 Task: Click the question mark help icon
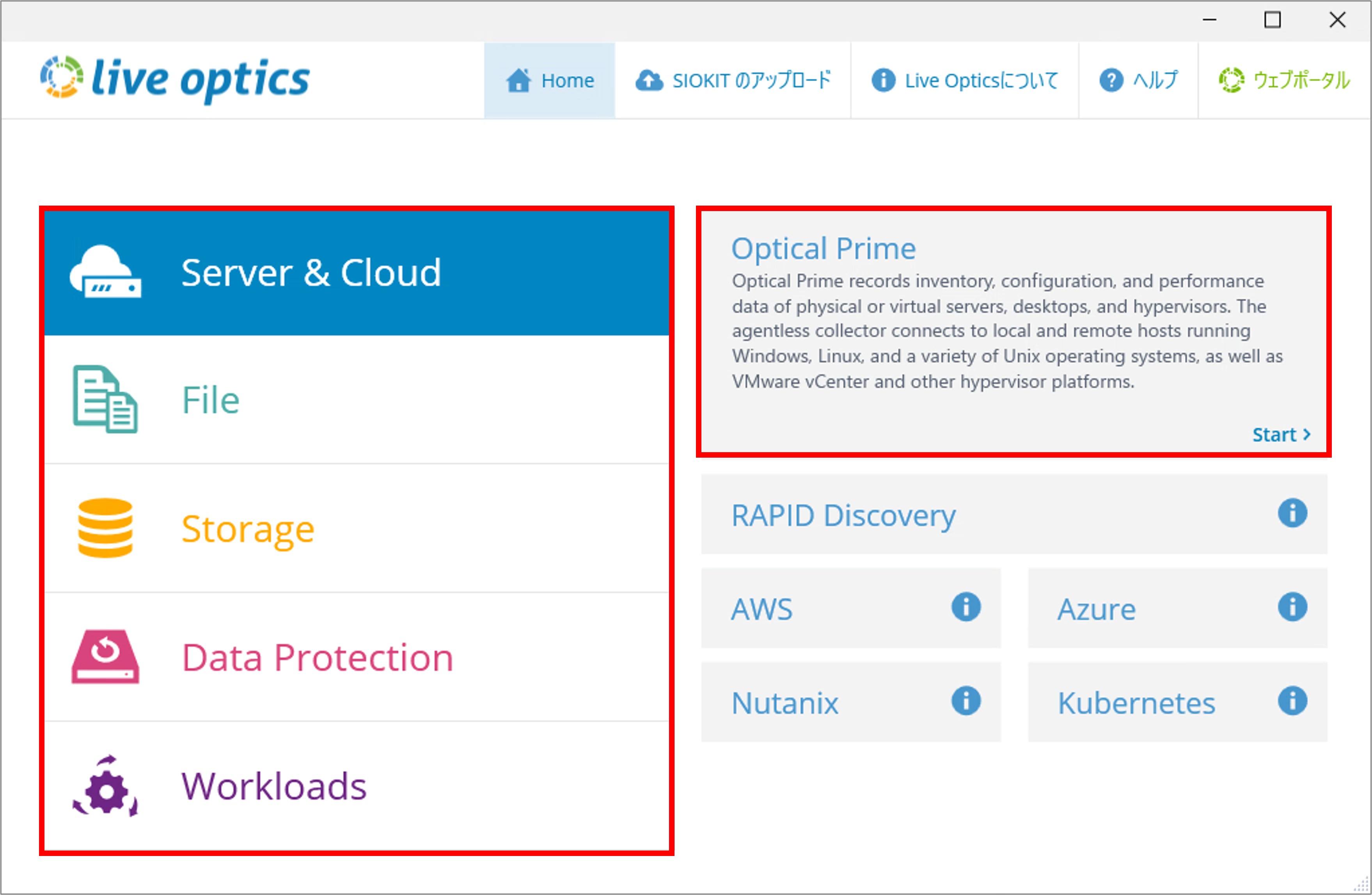pos(1111,80)
